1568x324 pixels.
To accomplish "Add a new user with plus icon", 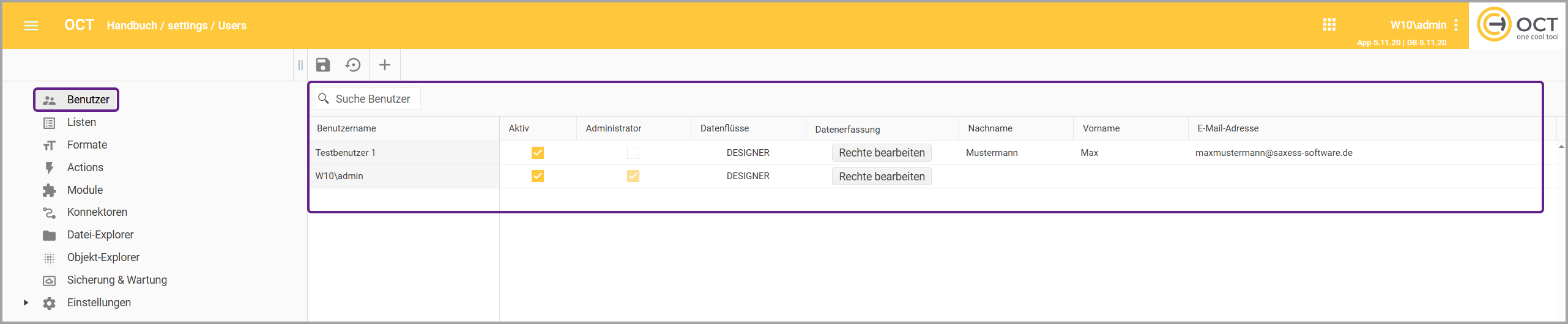I will [385, 65].
